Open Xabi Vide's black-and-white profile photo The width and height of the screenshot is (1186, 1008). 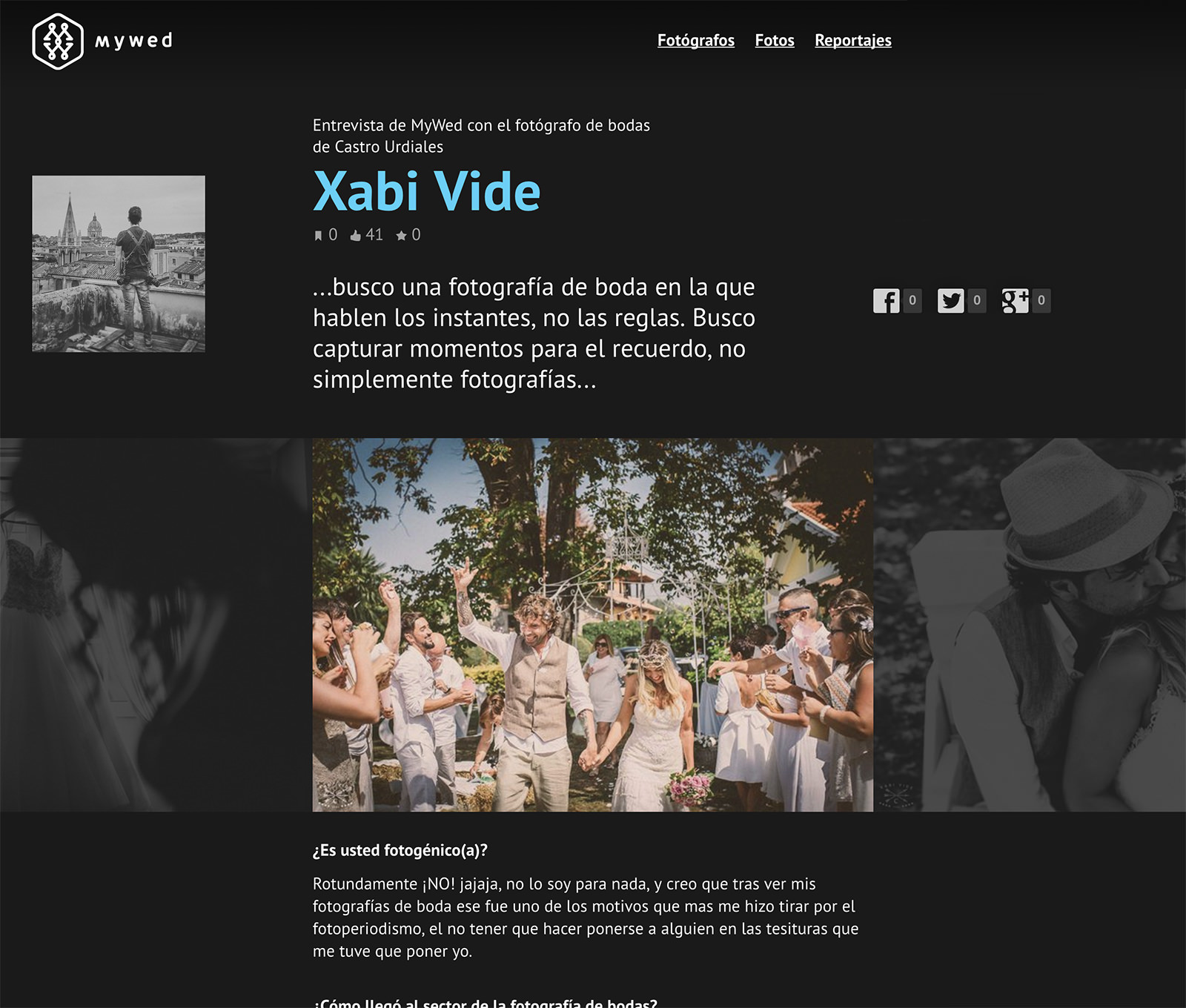tap(119, 264)
